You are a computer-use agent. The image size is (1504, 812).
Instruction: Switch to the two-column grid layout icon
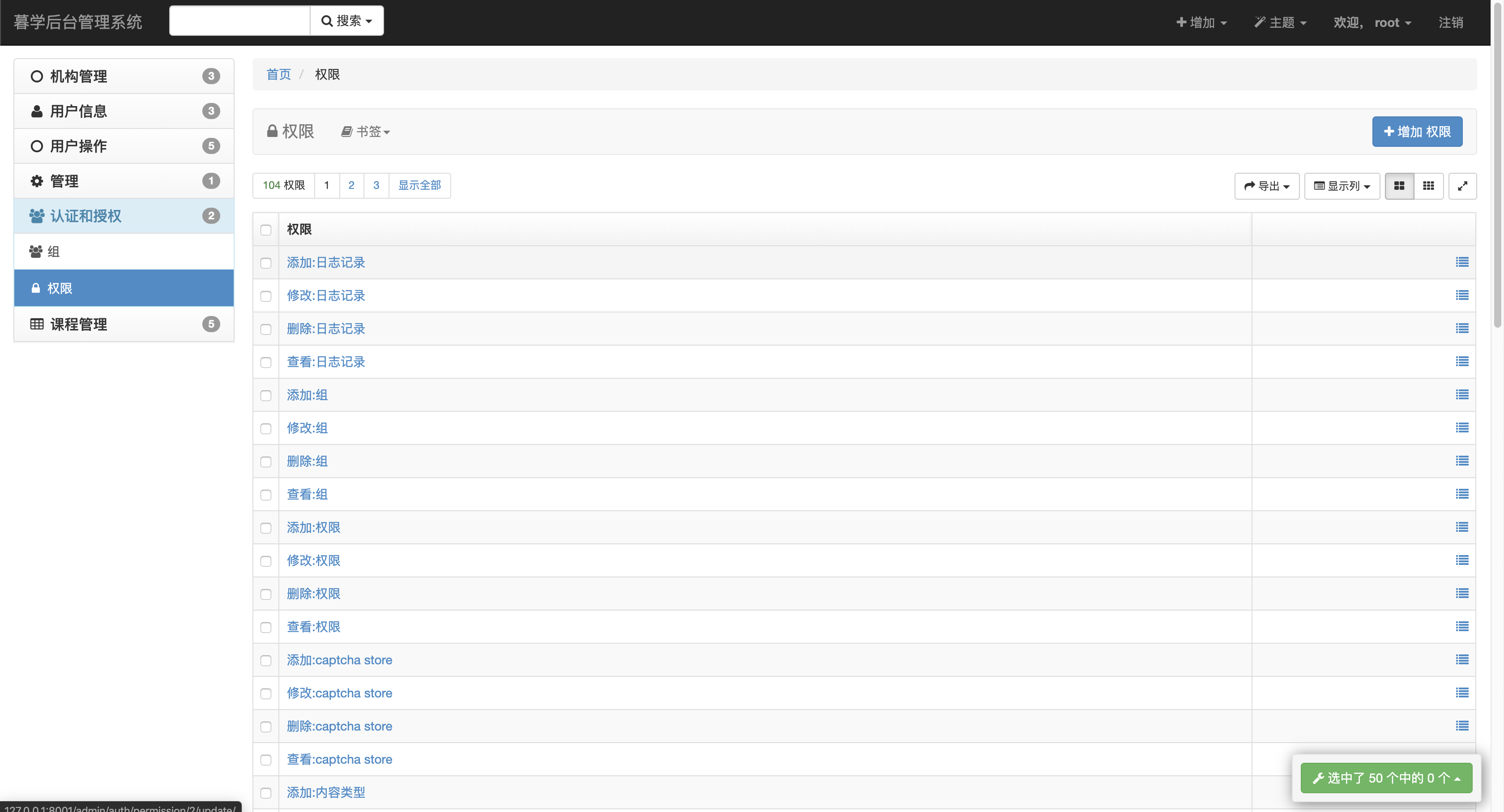pos(1399,186)
